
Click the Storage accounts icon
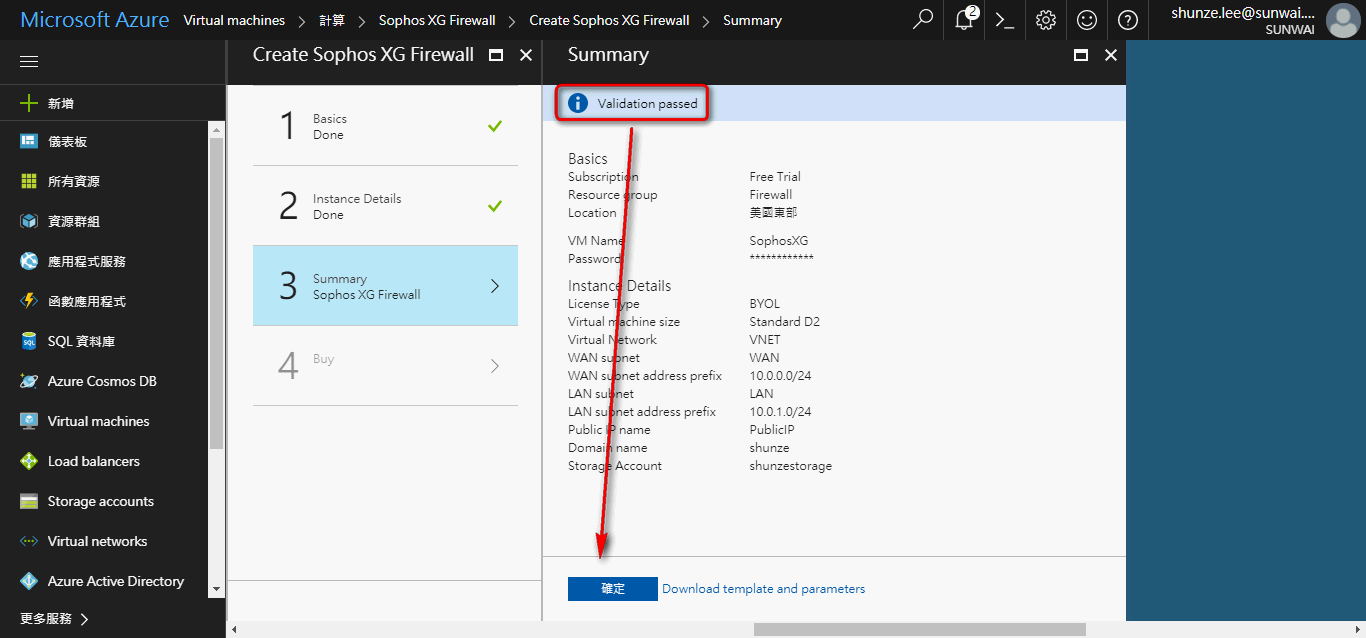pos(29,501)
